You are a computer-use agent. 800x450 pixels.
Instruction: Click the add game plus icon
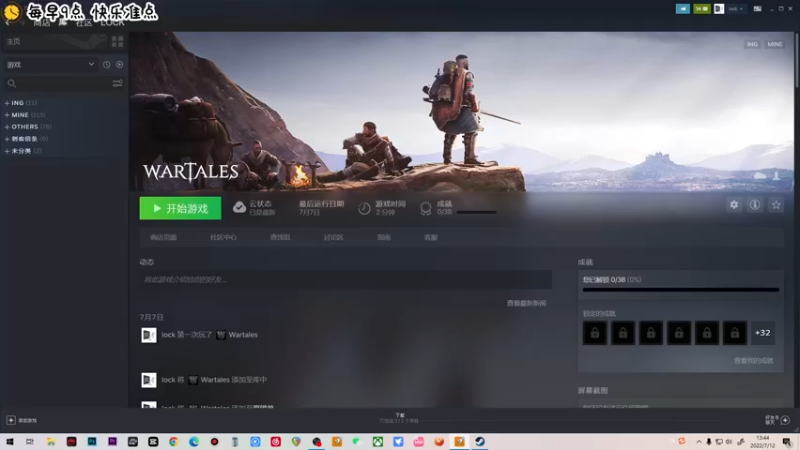(x=11, y=420)
